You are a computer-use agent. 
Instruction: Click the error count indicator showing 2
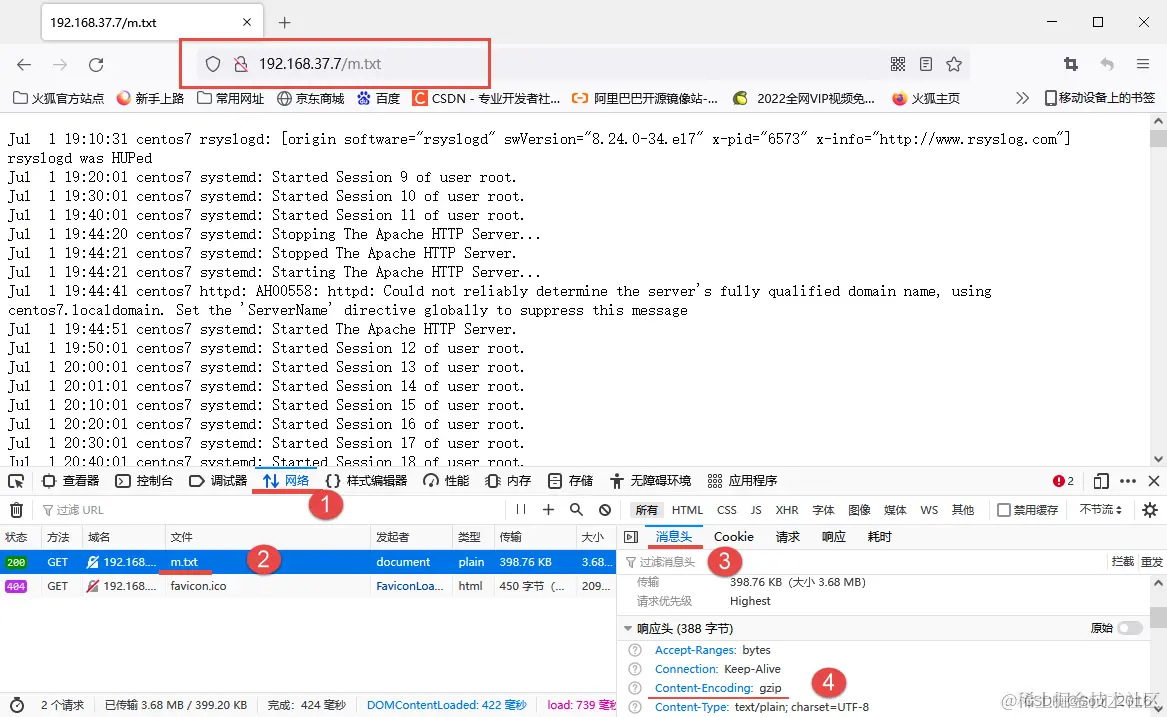click(x=1064, y=481)
